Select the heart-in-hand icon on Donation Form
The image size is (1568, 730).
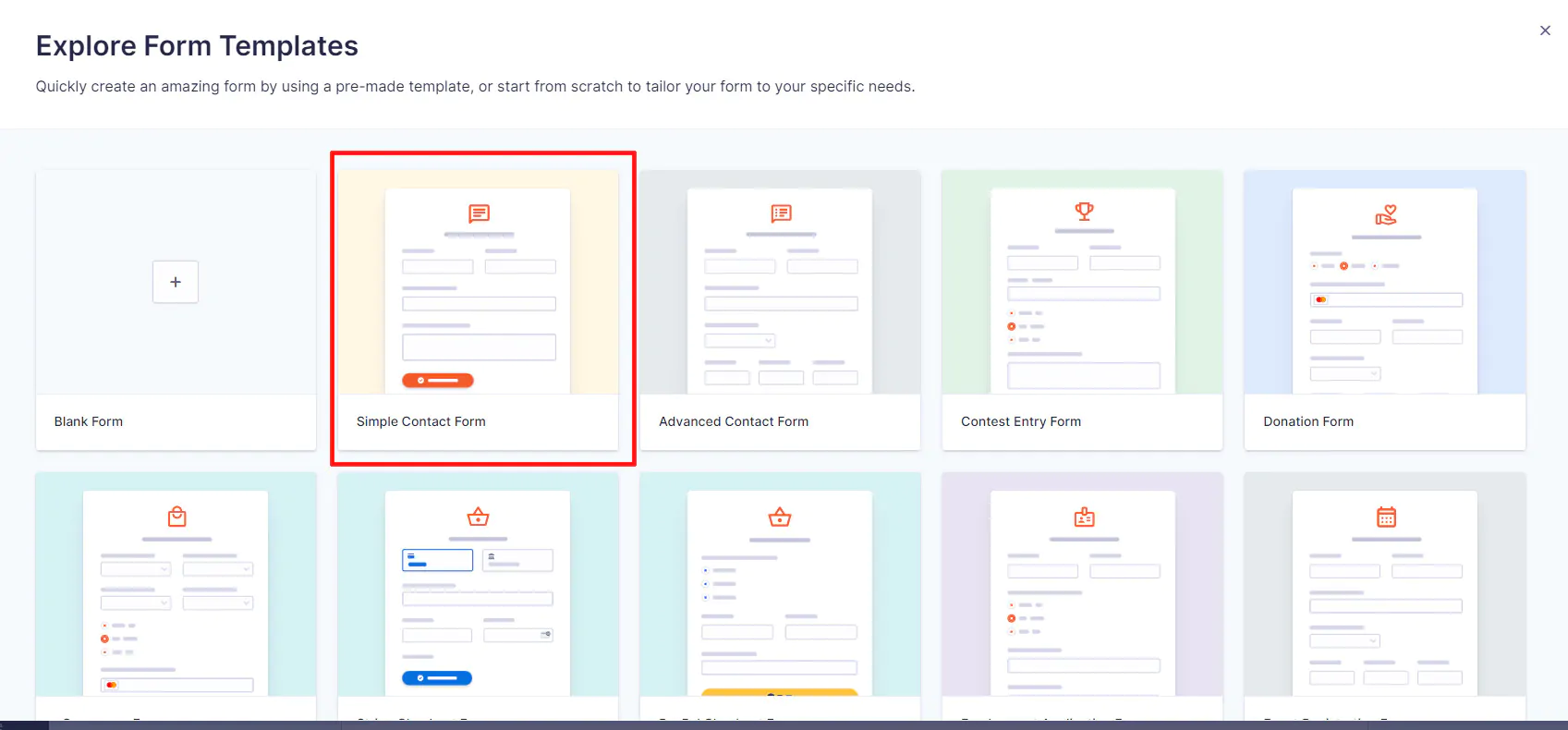(1386, 215)
